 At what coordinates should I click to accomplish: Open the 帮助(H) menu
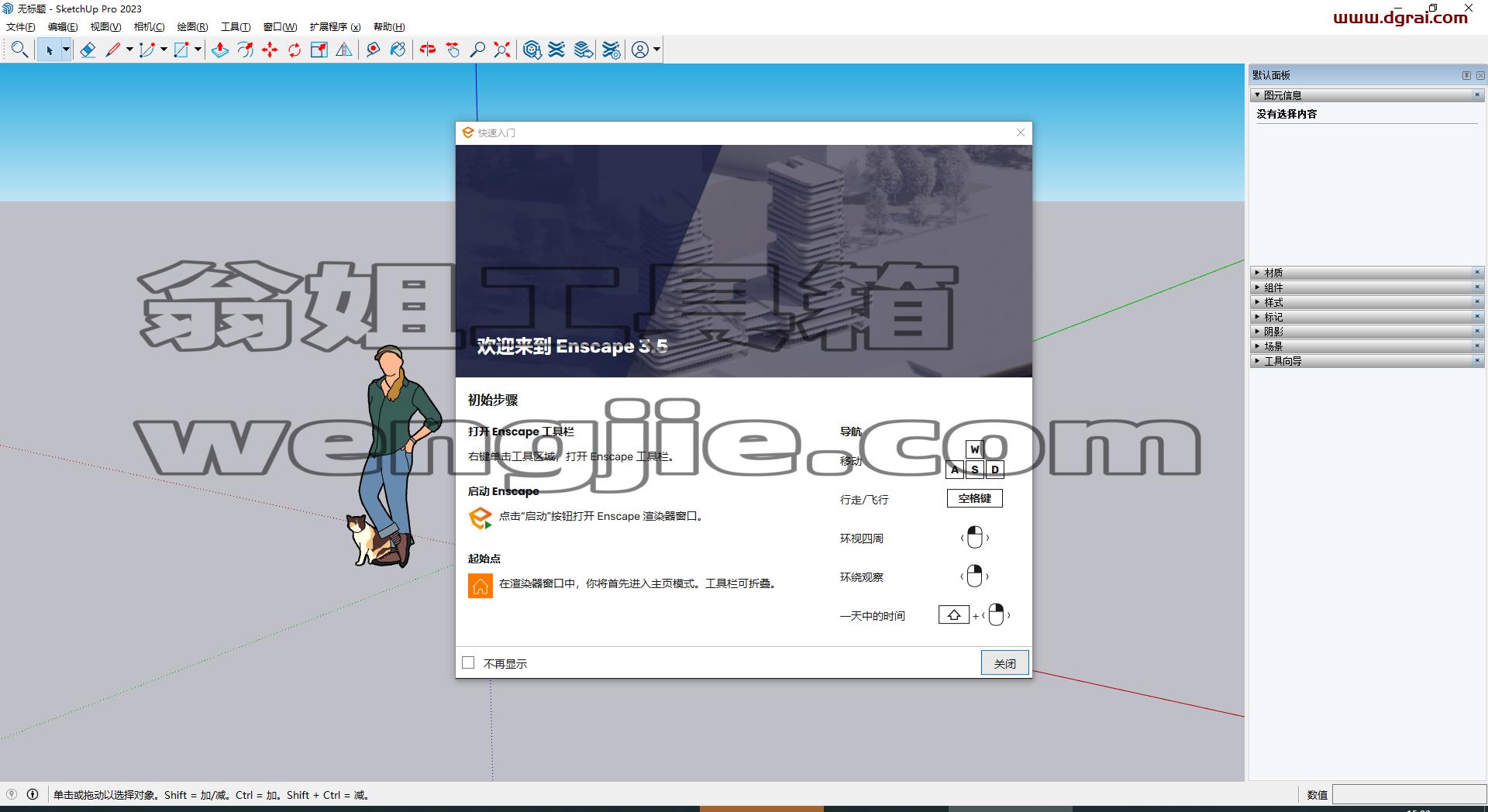pyautogui.click(x=389, y=27)
